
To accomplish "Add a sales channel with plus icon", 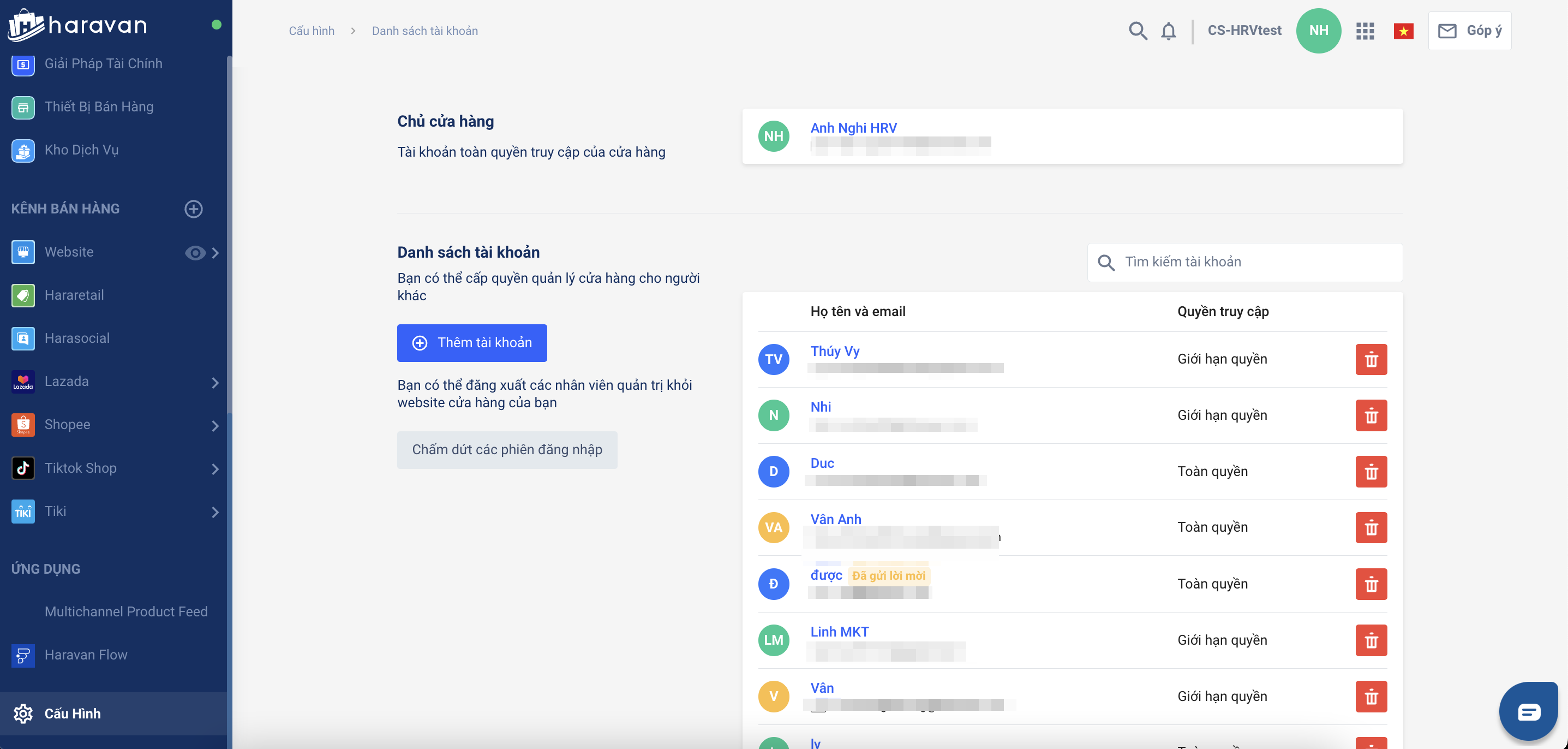I will pyautogui.click(x=194, y=209).
